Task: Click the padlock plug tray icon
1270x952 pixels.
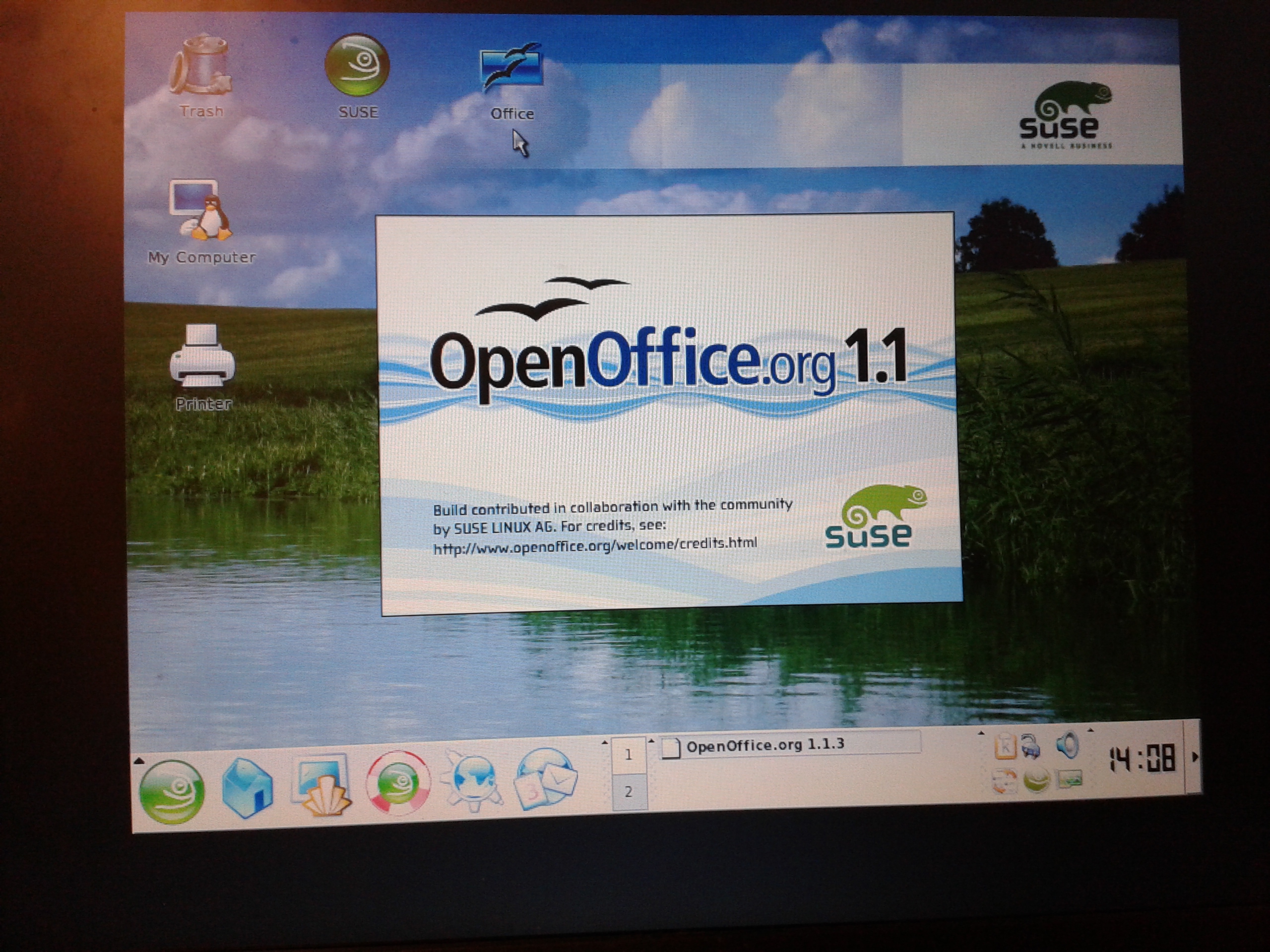Action: [1031, 746]
